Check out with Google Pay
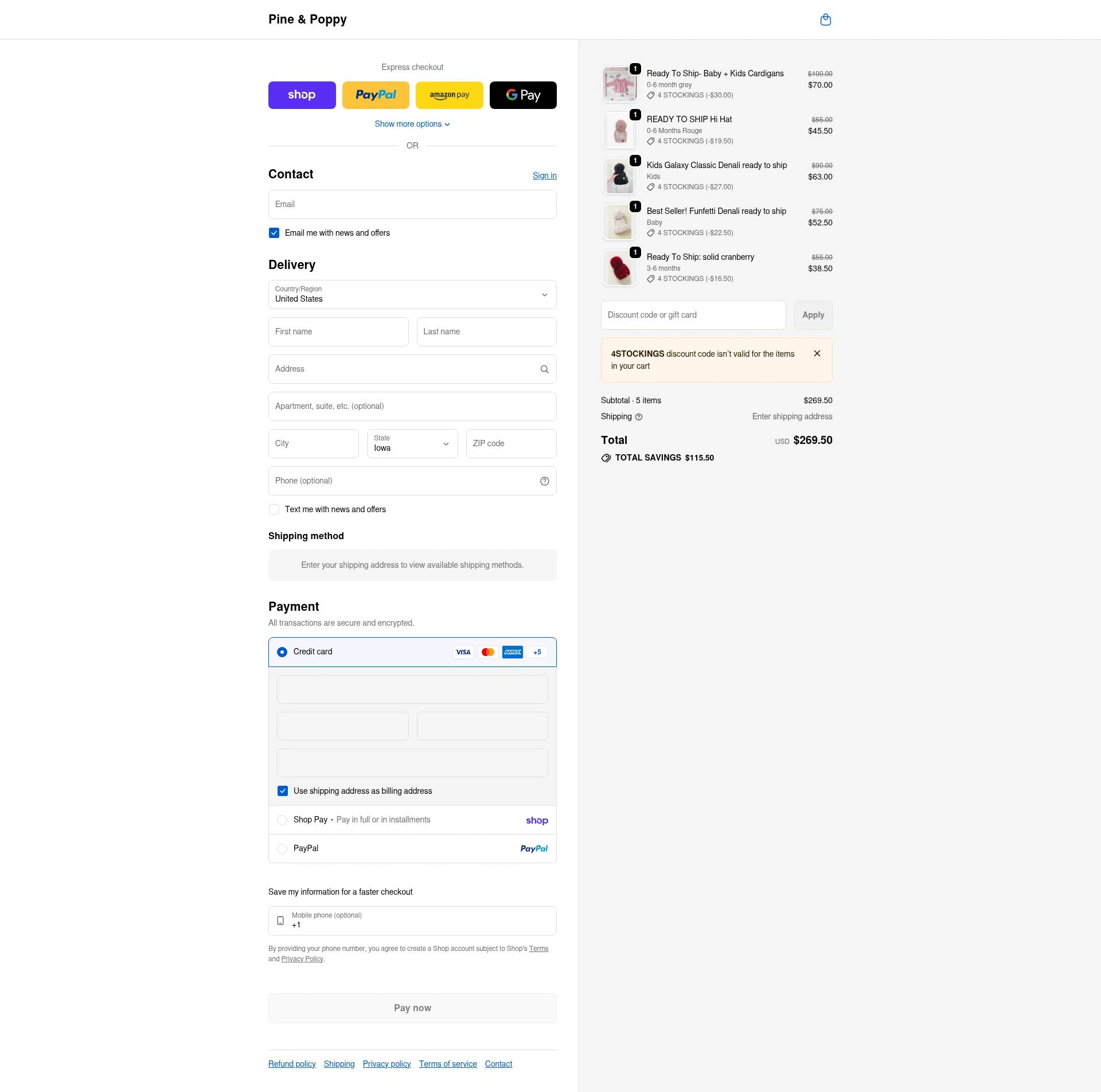Viewport: 1101px width, 1092px height. [x=522, y=95]
